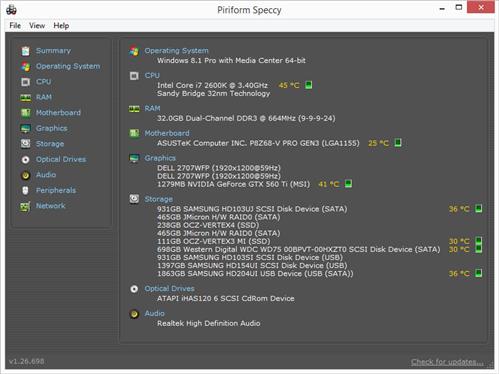Click the Graphics monitor icon in the sidebar
This screenshot has width=499, height=374.
[x=25, y=128]
